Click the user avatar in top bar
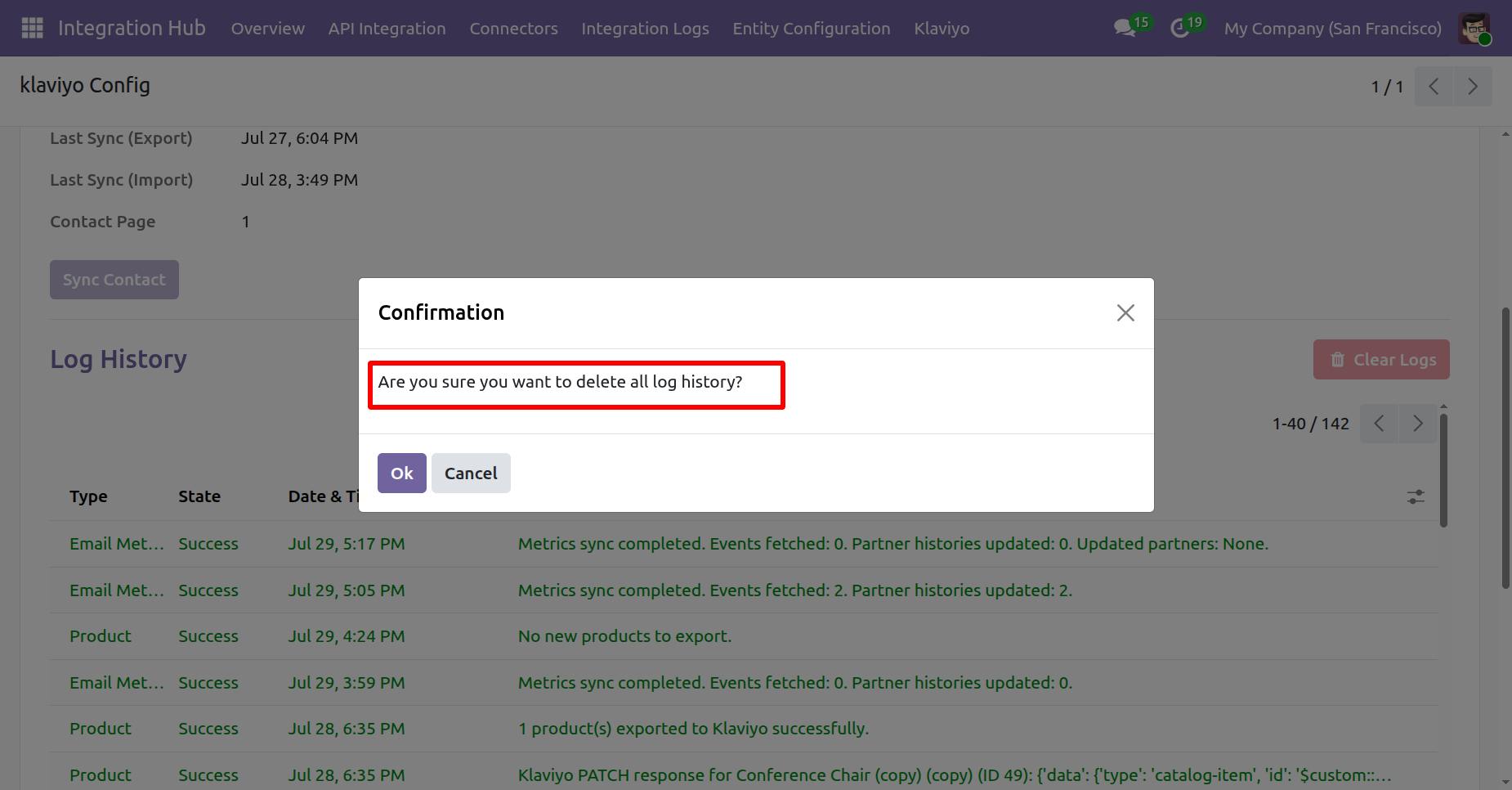 click(x=1474, y=29)
